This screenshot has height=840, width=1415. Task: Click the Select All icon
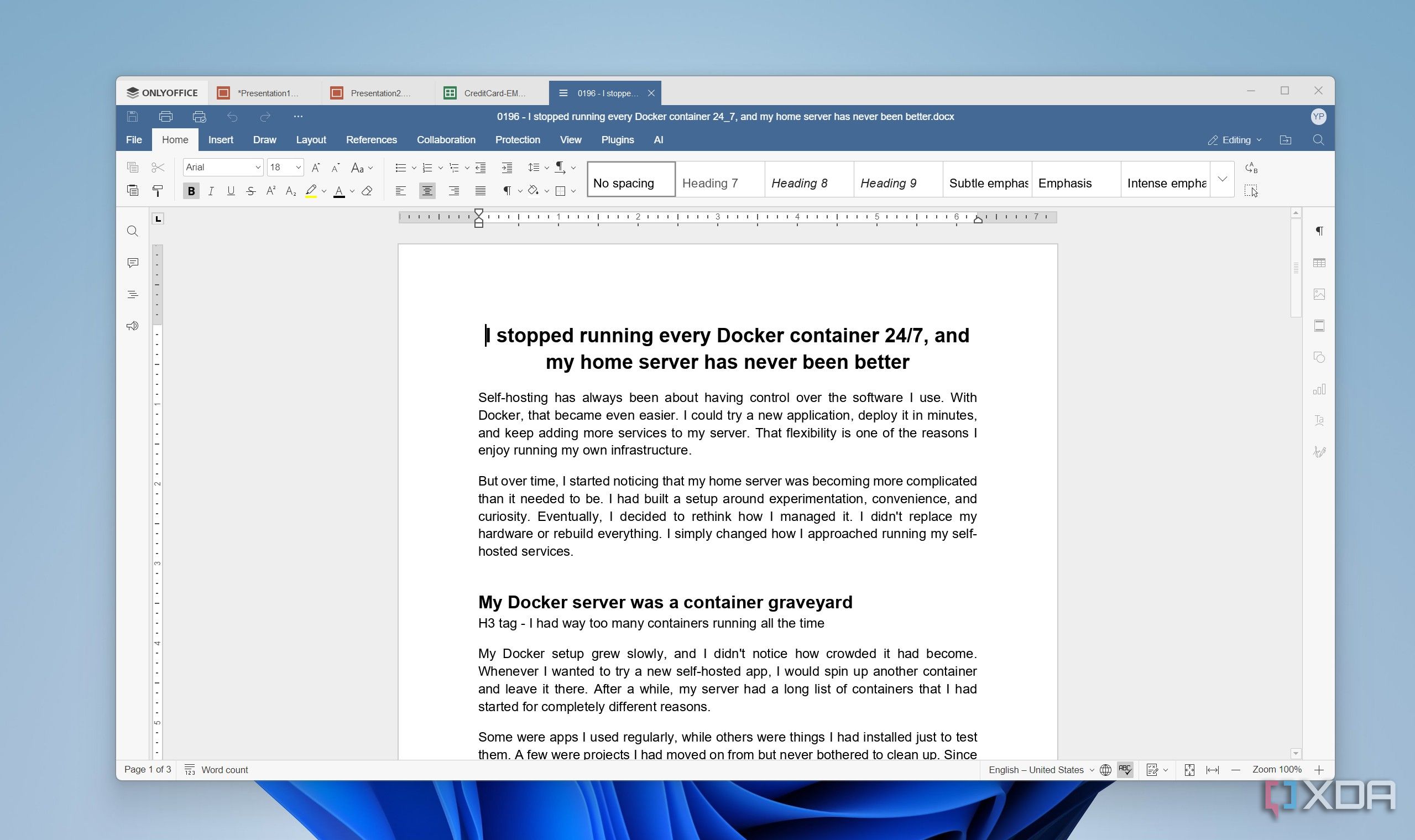coord(1251,191)
